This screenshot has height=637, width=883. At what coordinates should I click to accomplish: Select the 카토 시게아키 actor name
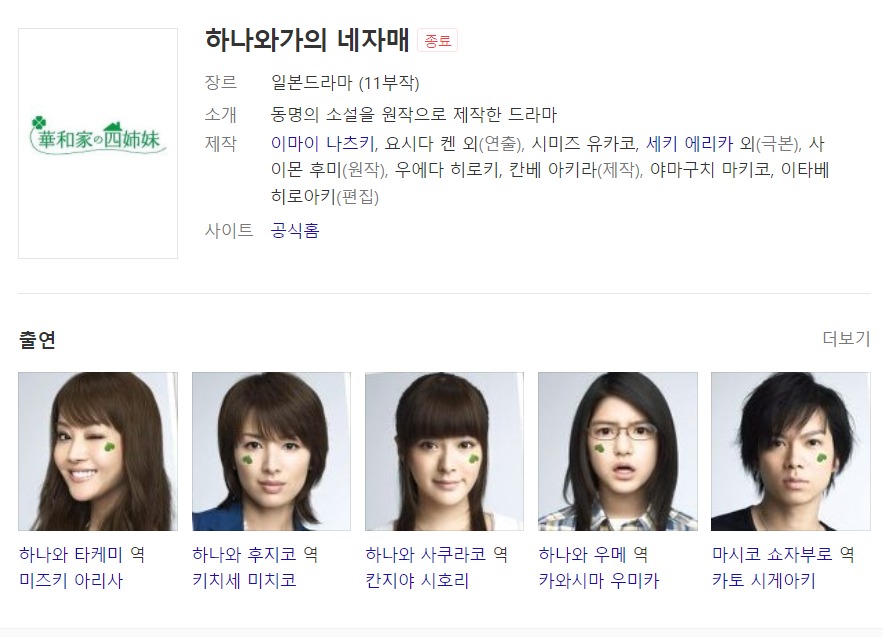pyautogui.click(x=764, y=580)
